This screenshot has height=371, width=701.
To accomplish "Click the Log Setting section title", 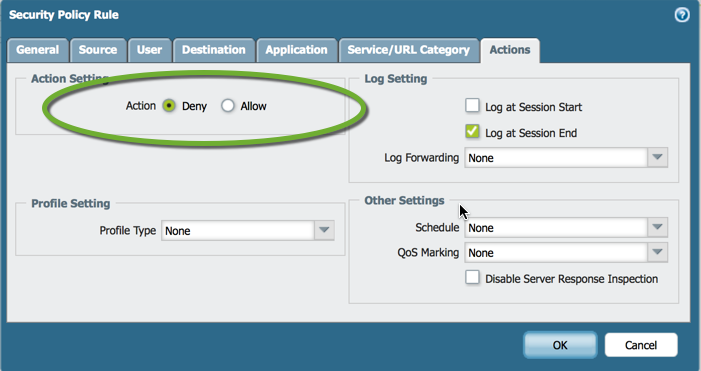I will [396, 79].
